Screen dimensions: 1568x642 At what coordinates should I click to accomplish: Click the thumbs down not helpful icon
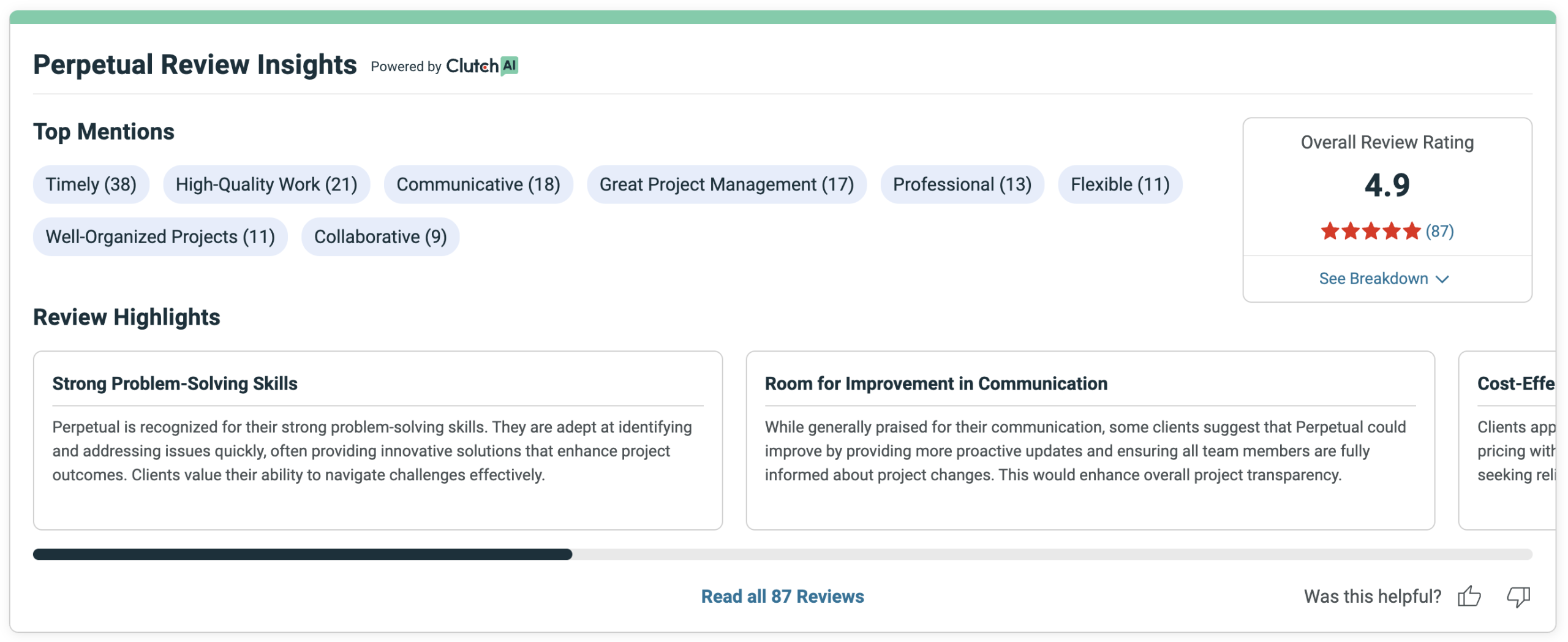[x=1518, y=596]
